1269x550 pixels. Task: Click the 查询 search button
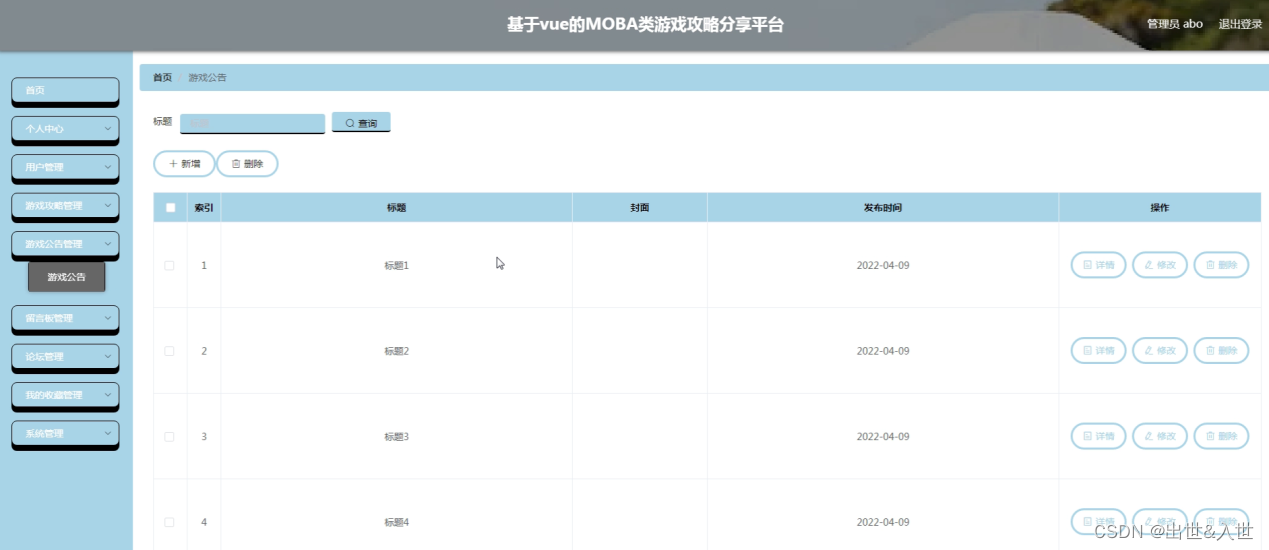click(x=361, y=122)
